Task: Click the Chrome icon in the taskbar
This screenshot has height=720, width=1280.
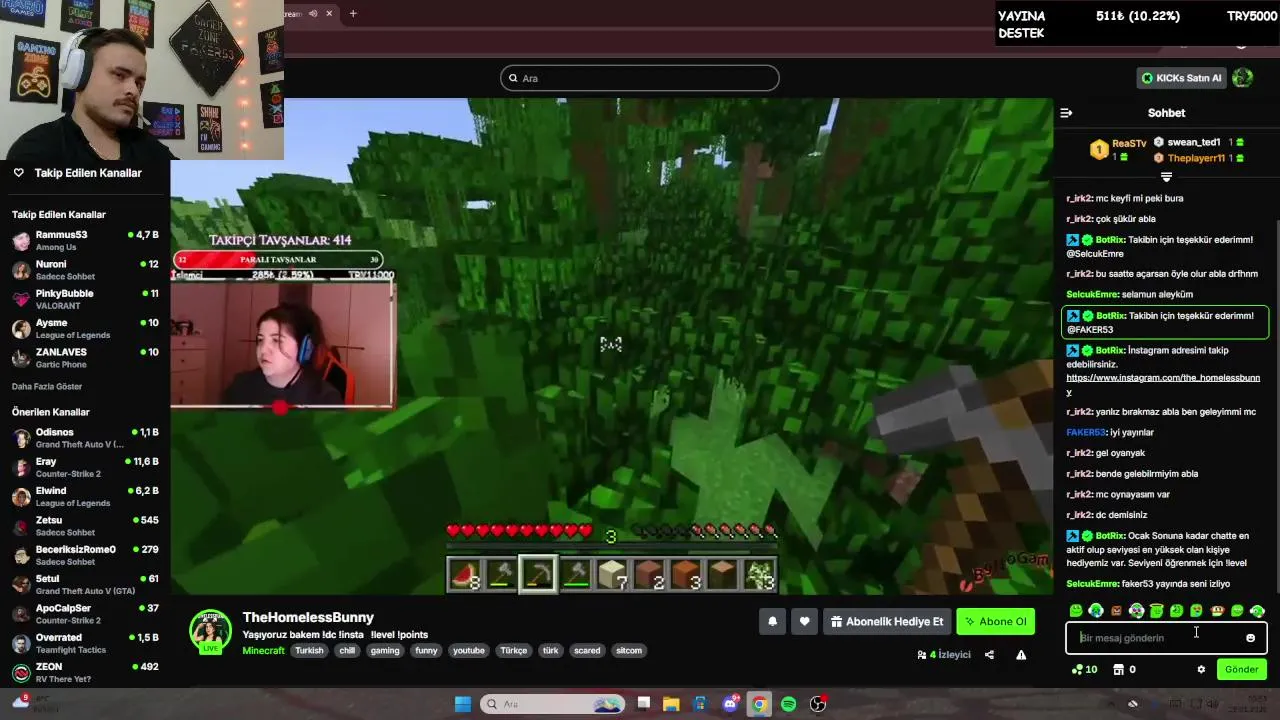Action: (759, 704)
